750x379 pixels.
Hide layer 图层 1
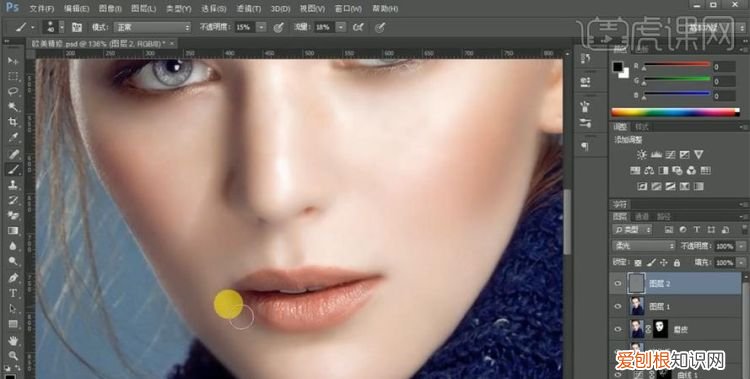(618, 306)
